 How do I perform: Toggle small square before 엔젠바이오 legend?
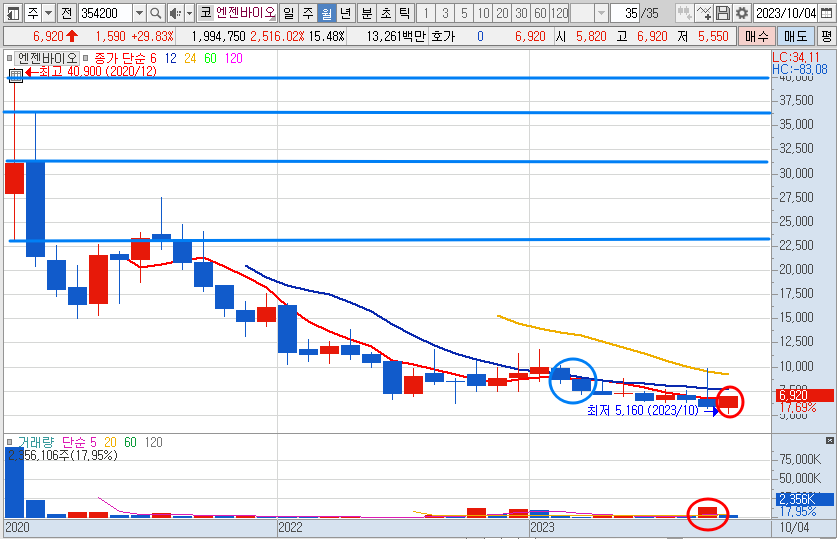[9, 58]
